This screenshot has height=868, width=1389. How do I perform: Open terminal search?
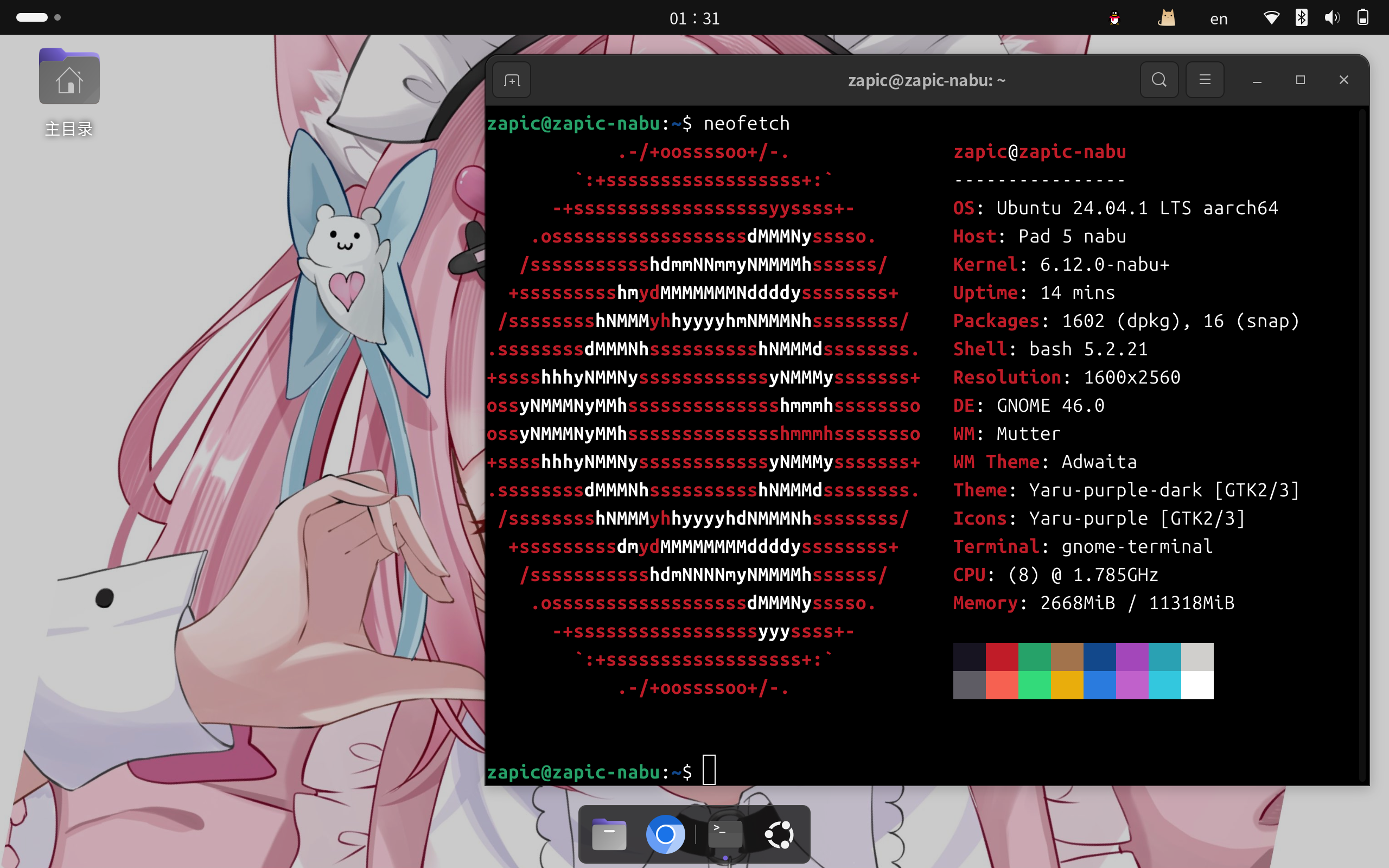pos(1159,80)
